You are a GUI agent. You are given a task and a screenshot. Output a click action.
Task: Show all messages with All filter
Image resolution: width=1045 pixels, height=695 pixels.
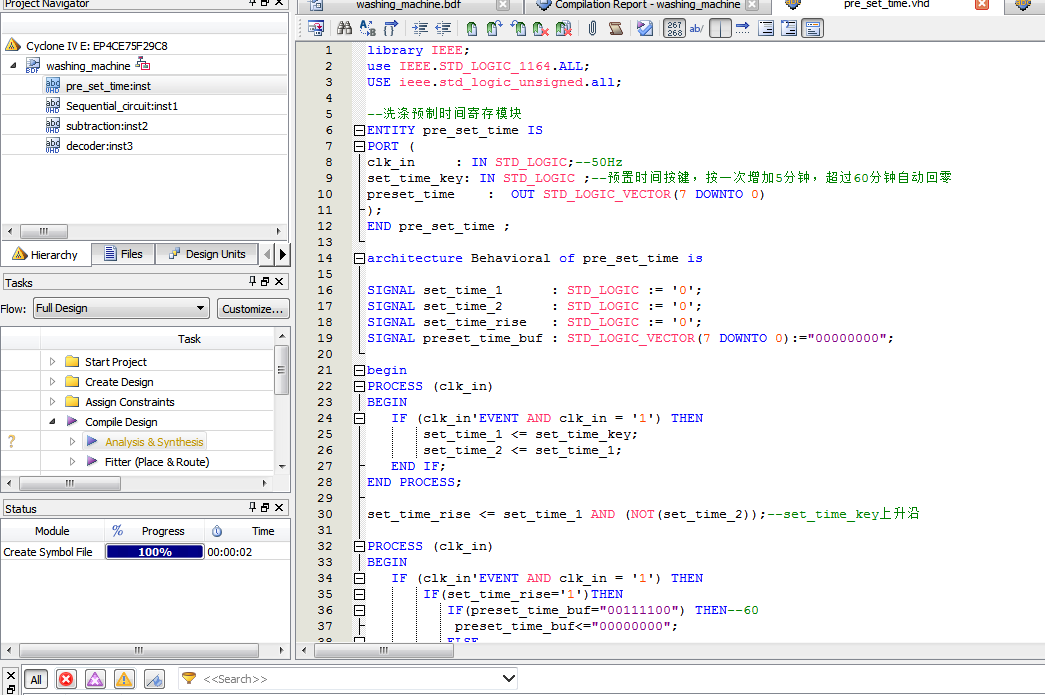click(x=36, y=679)
